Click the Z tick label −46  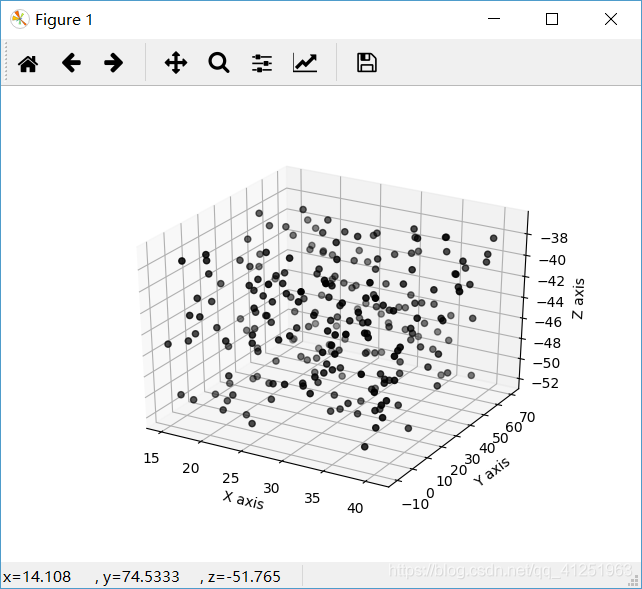[x=548, y=323]
